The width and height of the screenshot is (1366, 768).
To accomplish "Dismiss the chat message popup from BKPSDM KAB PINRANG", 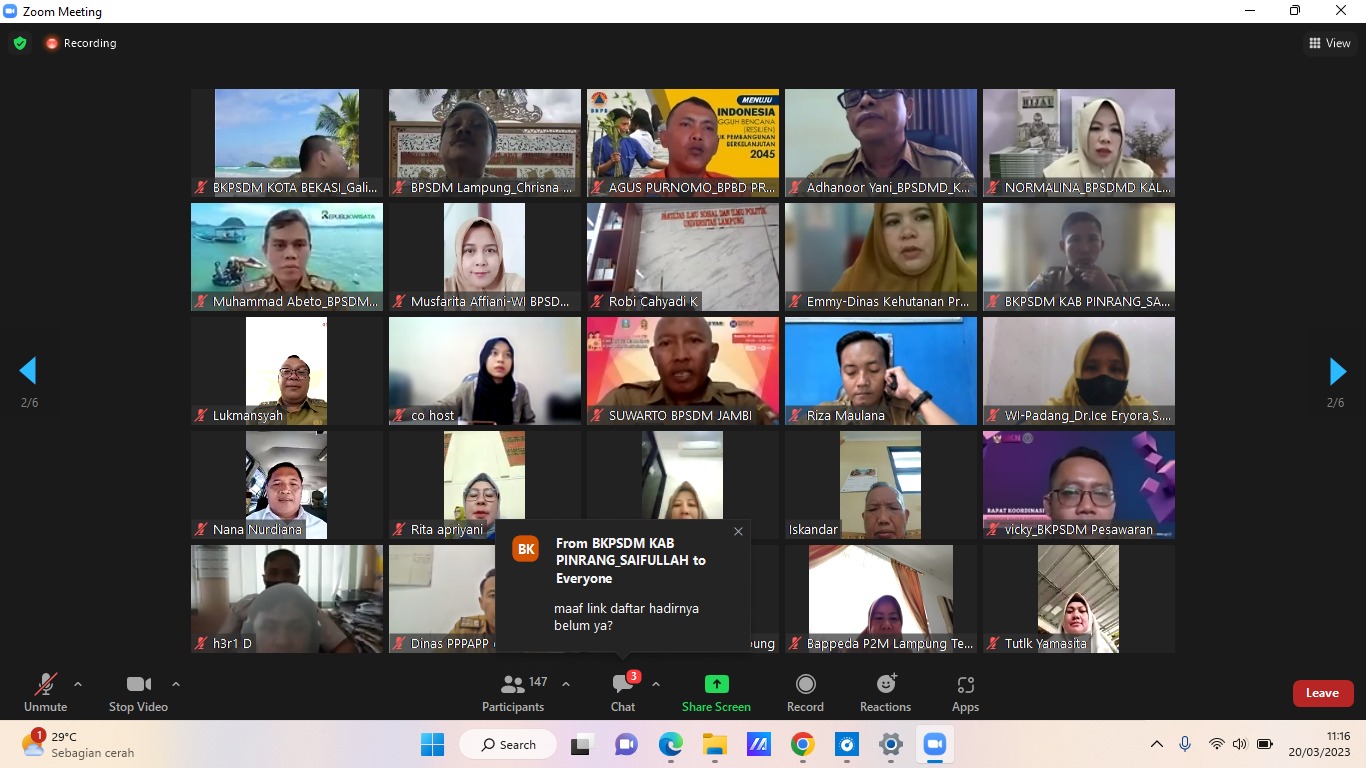I will 738,532.
